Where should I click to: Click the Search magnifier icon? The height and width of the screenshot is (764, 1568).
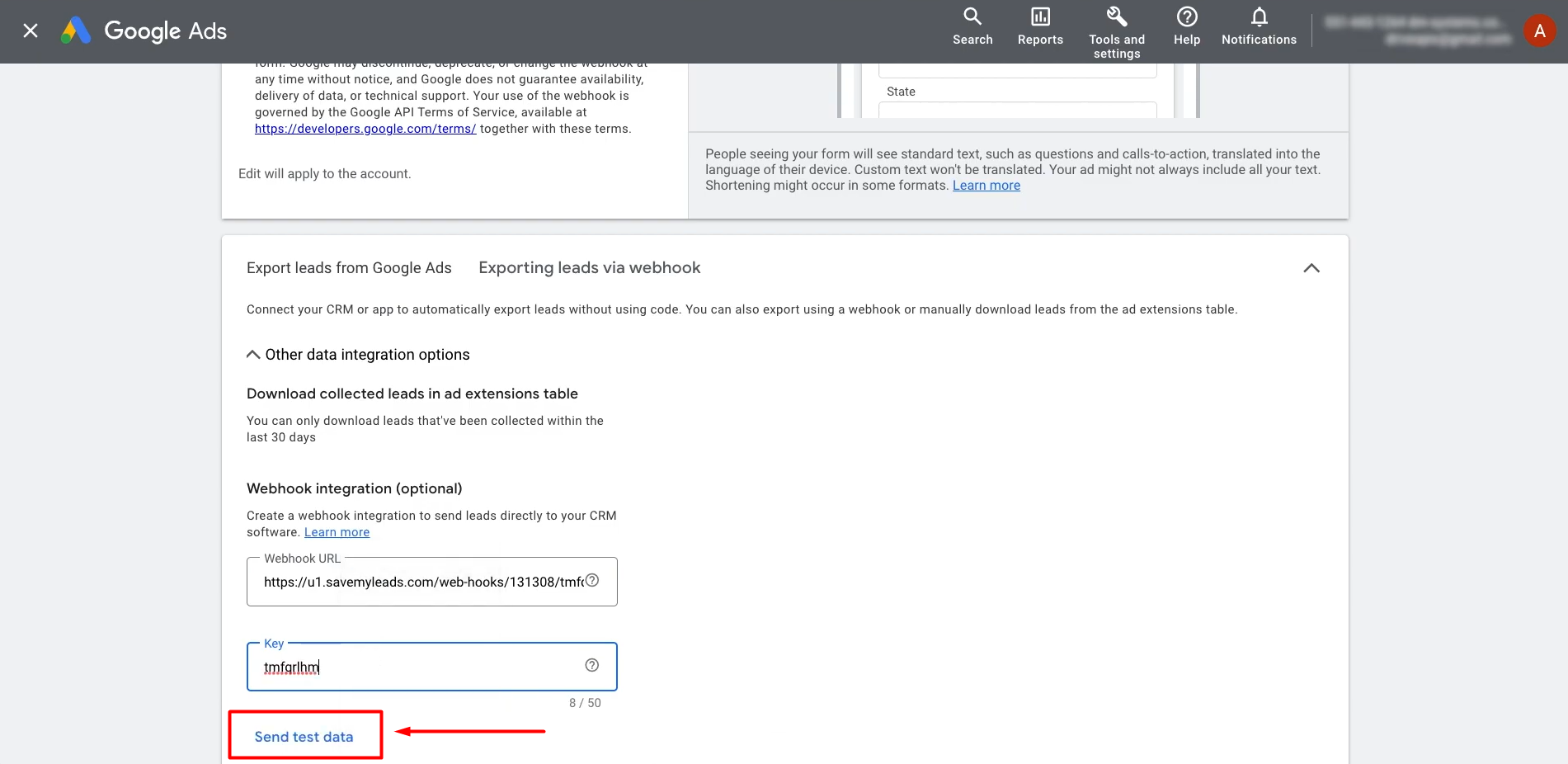pos(972,17)
